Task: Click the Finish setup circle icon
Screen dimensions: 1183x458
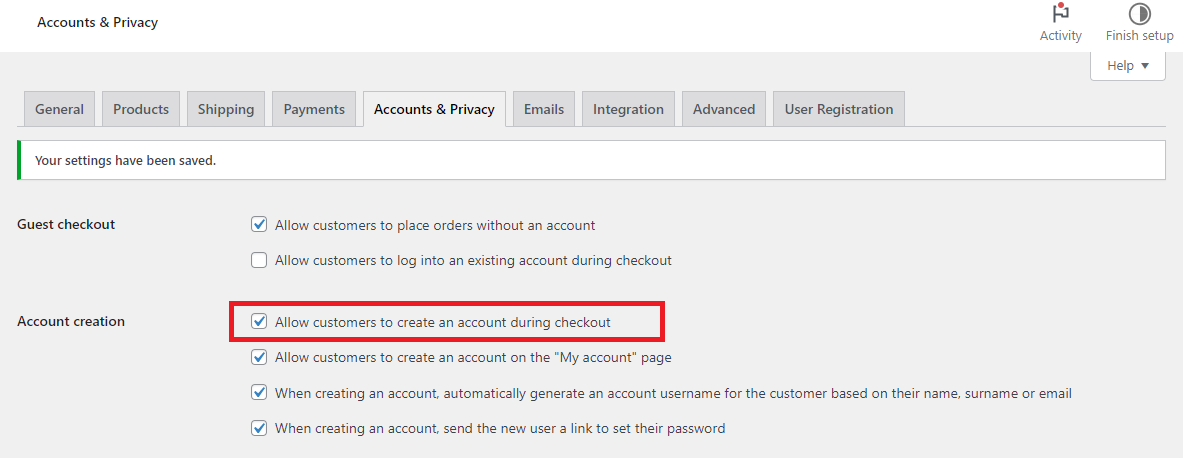Action: pos(1139,14)
